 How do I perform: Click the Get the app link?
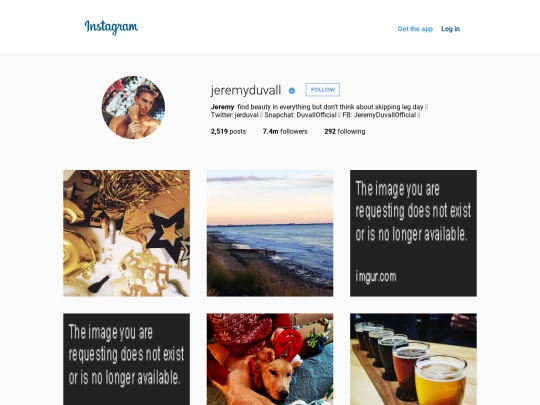point(415,29)
